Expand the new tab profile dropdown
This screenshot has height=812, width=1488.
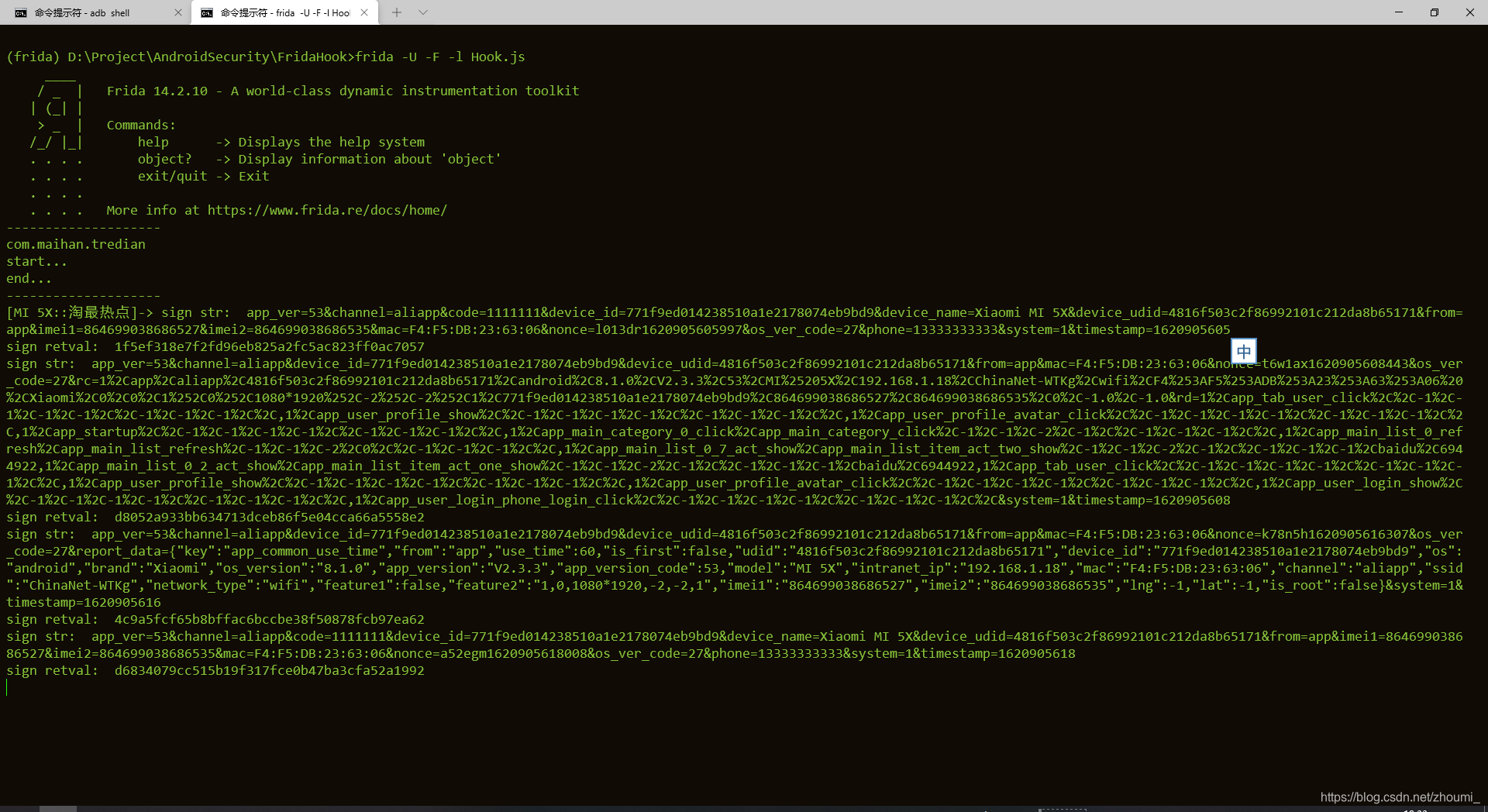422,12
